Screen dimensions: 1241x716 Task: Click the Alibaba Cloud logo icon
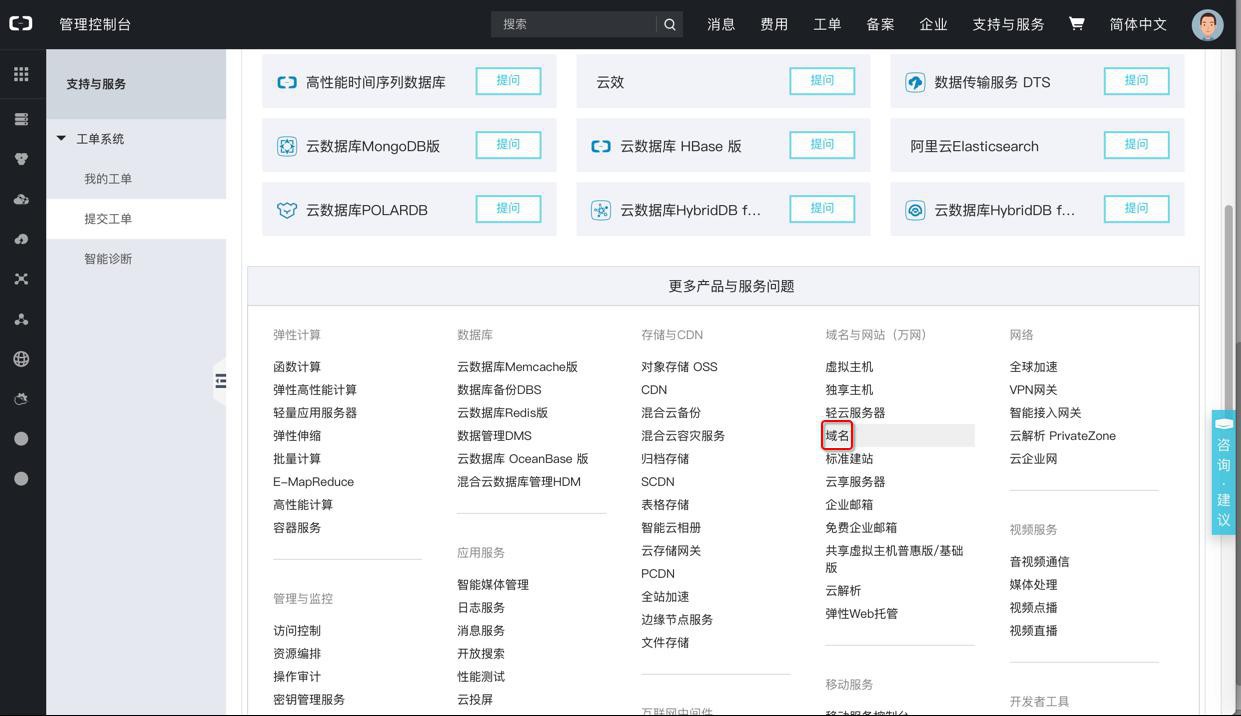(x=21, y=24)
